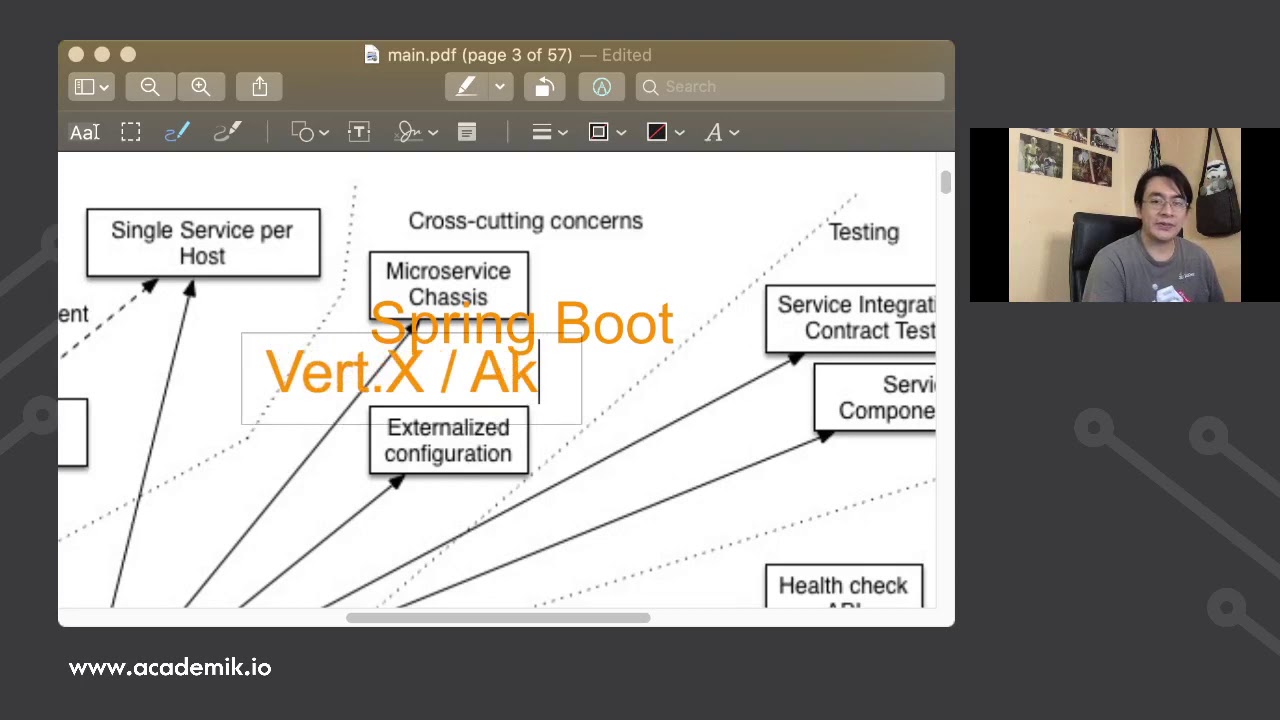Open the sidebar view options button
Image resolution: width=1280 pixels, height=720 pixels.
click(91, 87)
